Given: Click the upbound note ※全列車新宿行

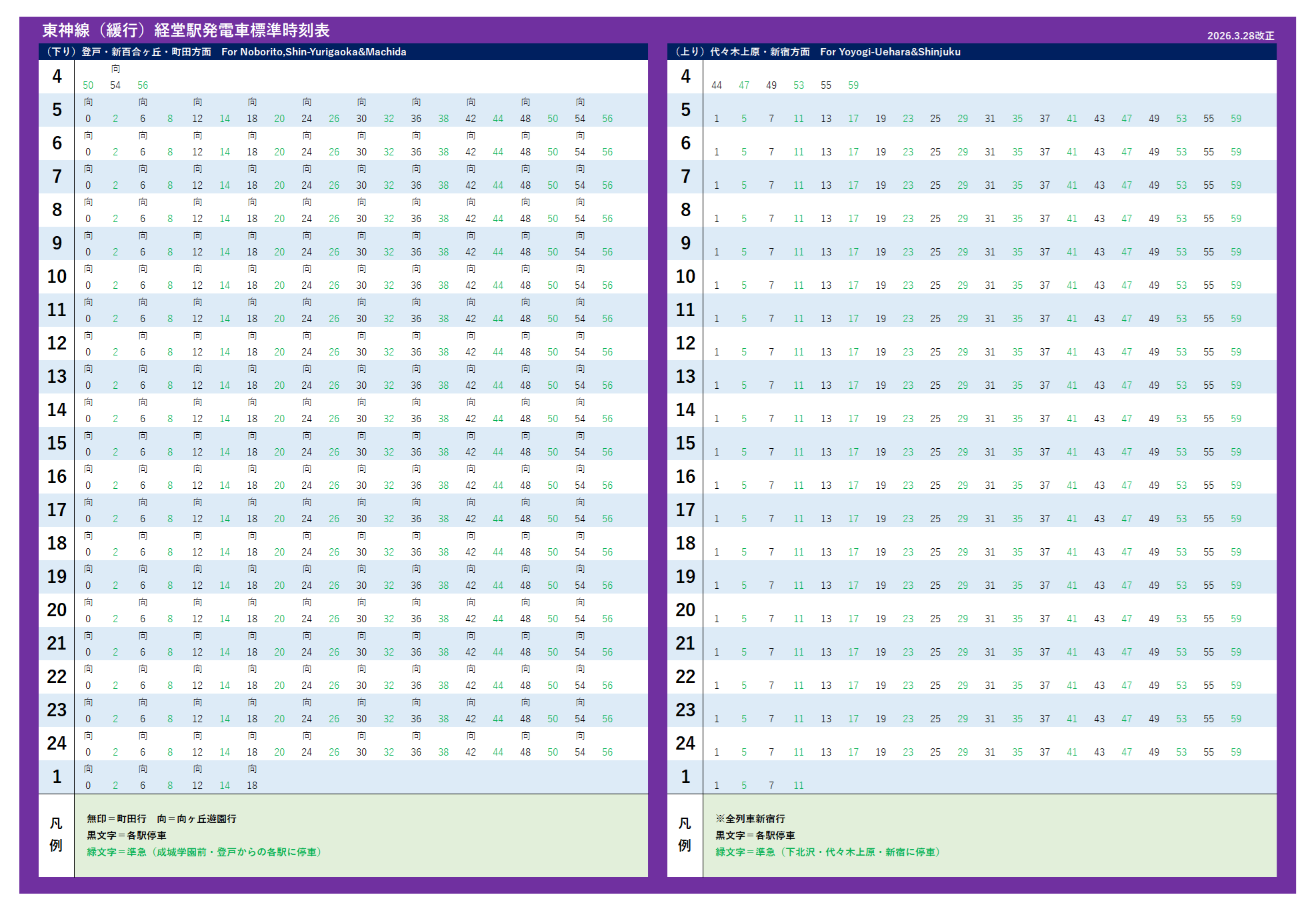Looking at the screenshot, I should coord(750,819).
